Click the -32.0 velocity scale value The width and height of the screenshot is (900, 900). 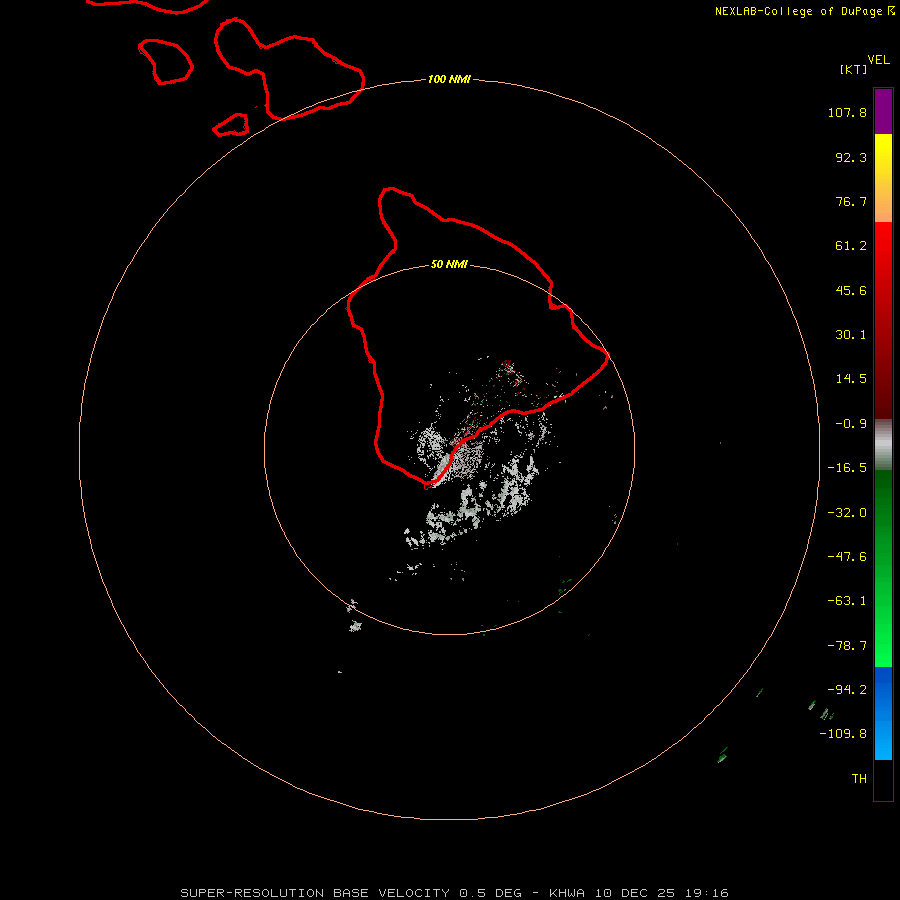847,513
